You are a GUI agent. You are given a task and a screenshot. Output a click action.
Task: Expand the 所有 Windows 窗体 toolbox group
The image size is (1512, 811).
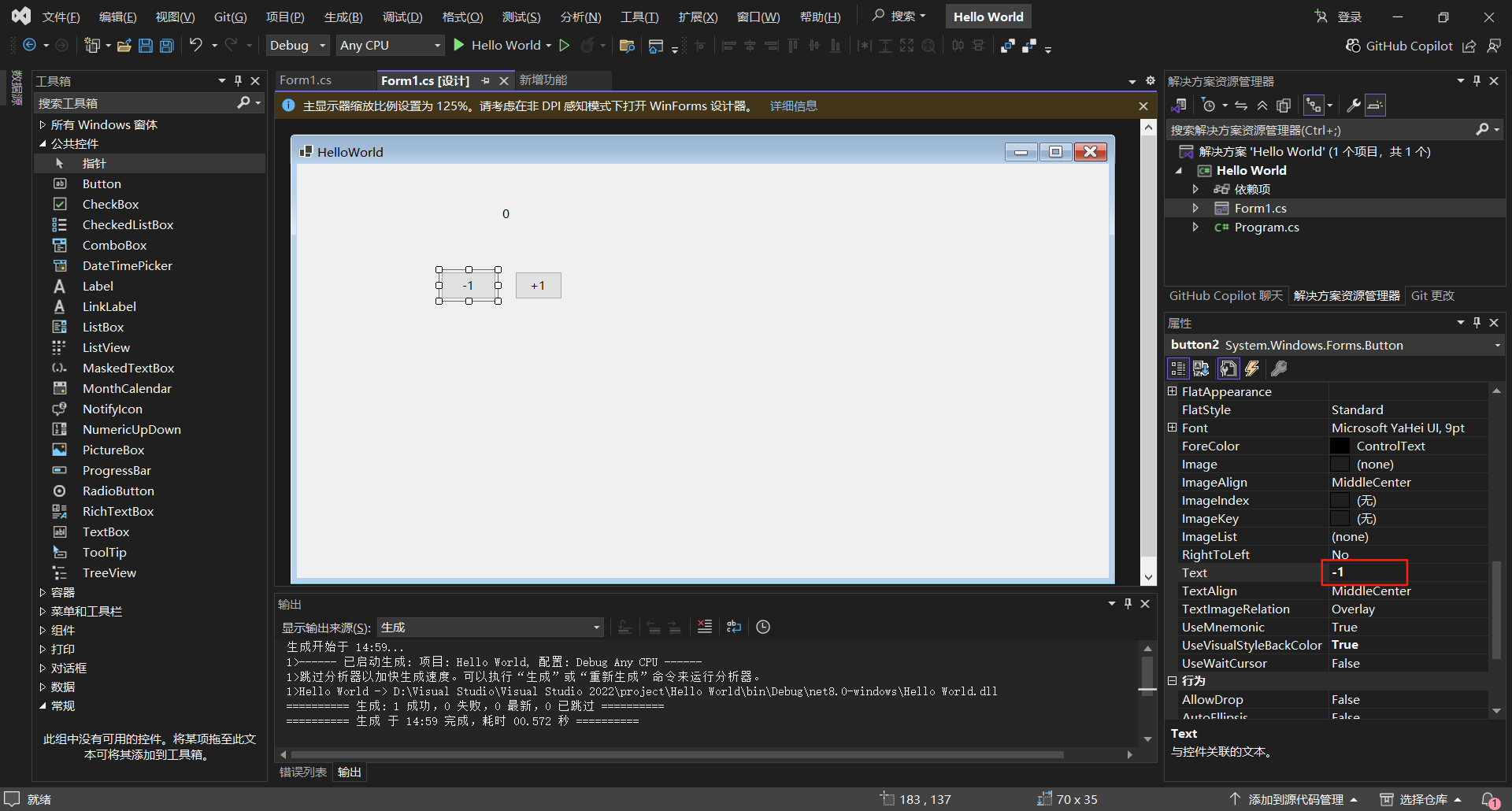[x=43, y=125]
